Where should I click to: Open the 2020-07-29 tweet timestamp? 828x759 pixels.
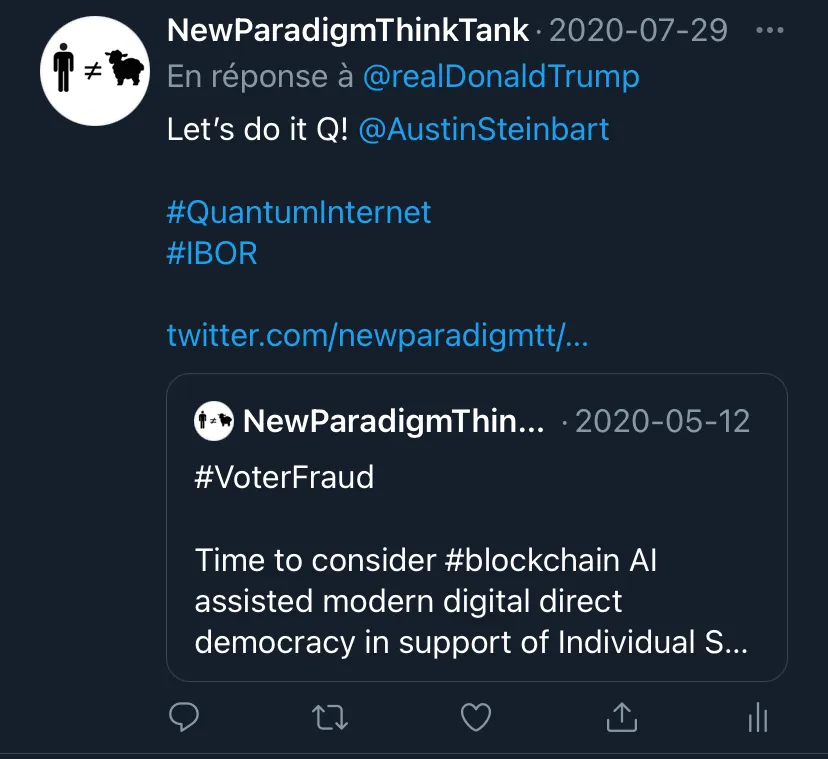(x=638, y=30)
